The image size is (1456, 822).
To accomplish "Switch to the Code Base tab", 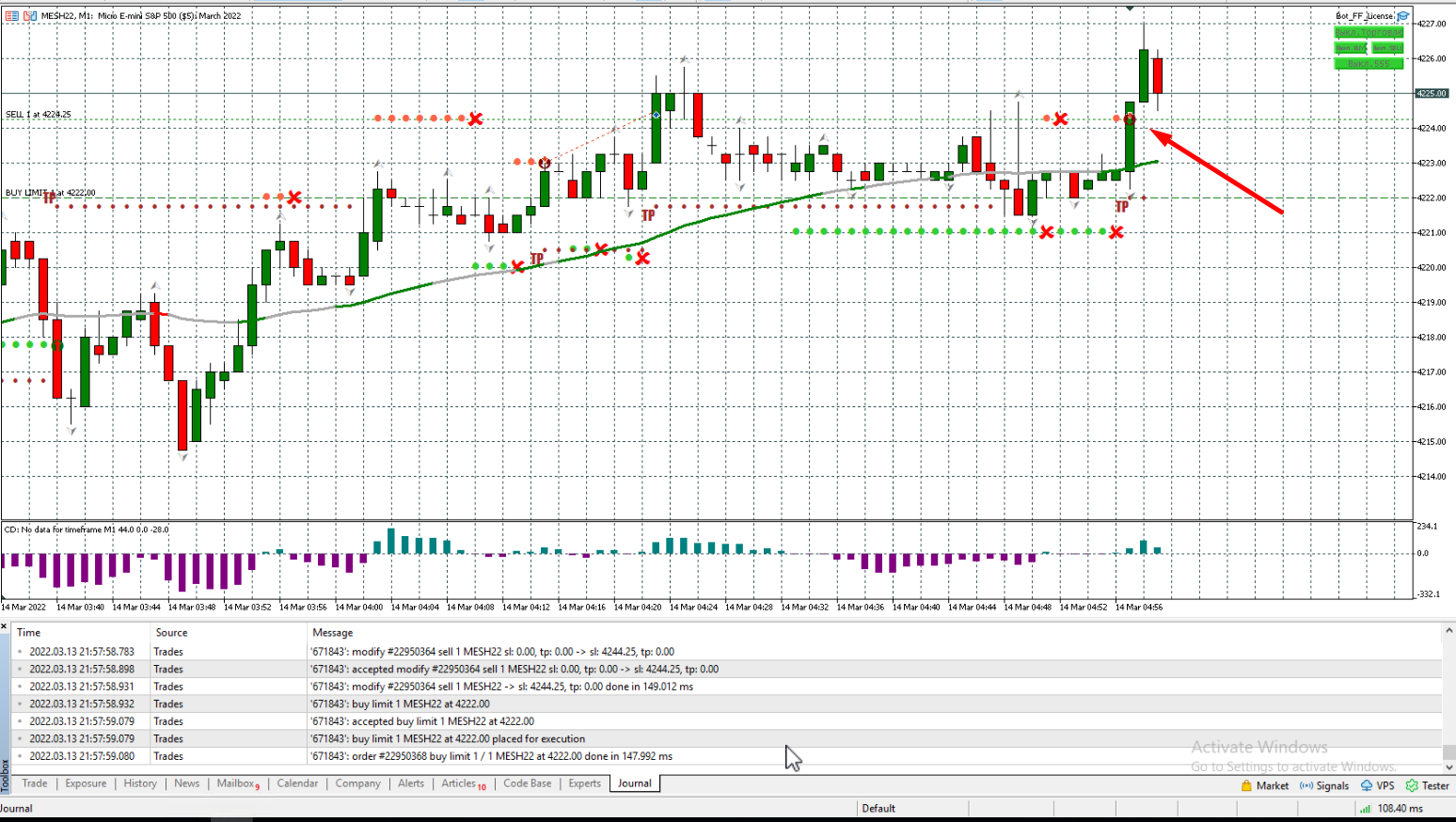I will coord(528,783).
